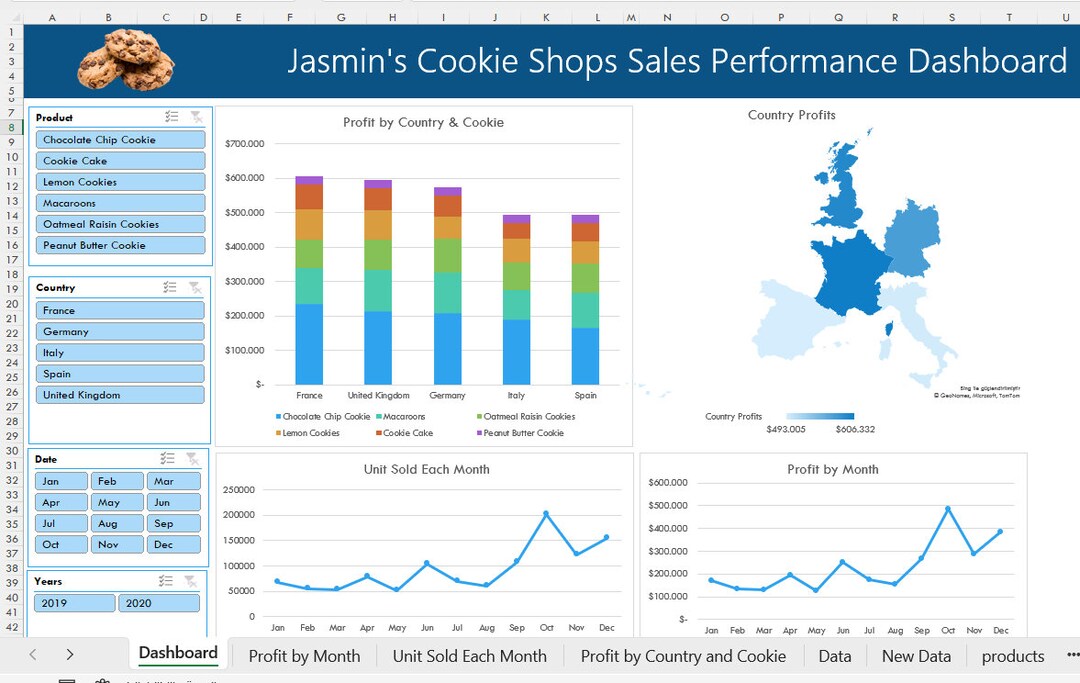
Task: Activate multi-select on the Date slicer
Action: pyautogui.click(x=170, y=458)
